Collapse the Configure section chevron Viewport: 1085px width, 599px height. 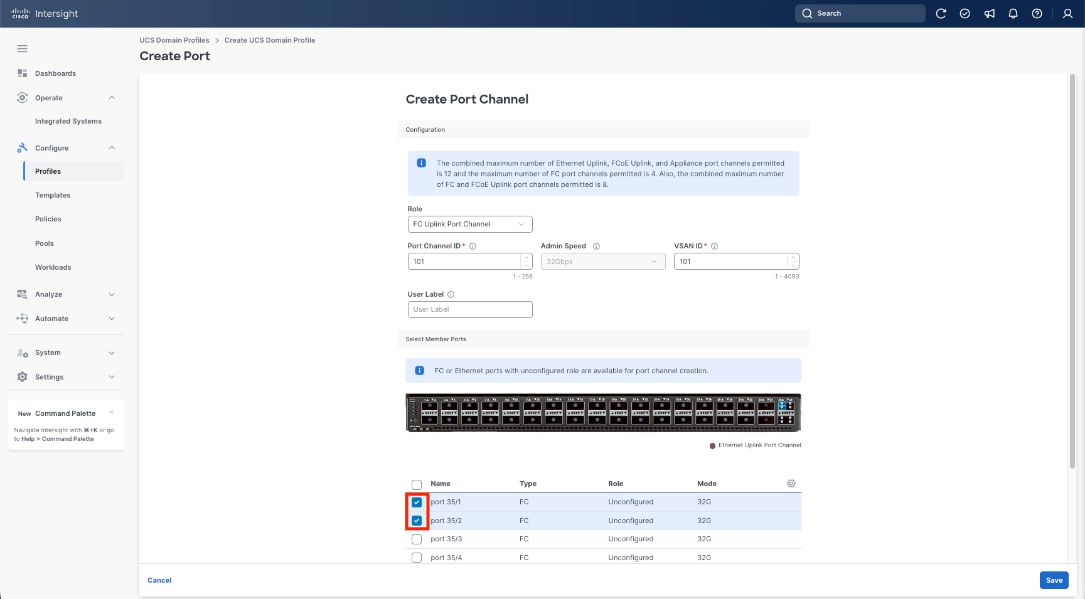(x=111, y=148)
